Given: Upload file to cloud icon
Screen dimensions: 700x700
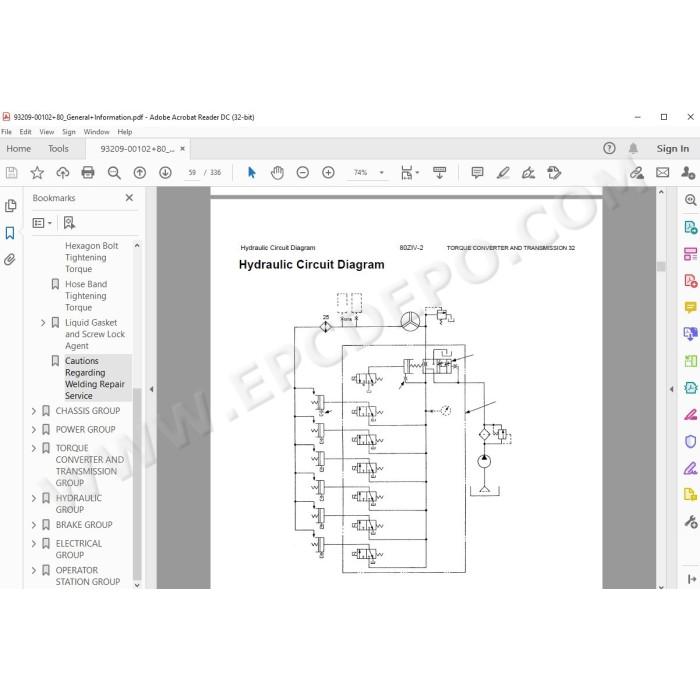Looking at the screenshot, I should click(62, 173).
